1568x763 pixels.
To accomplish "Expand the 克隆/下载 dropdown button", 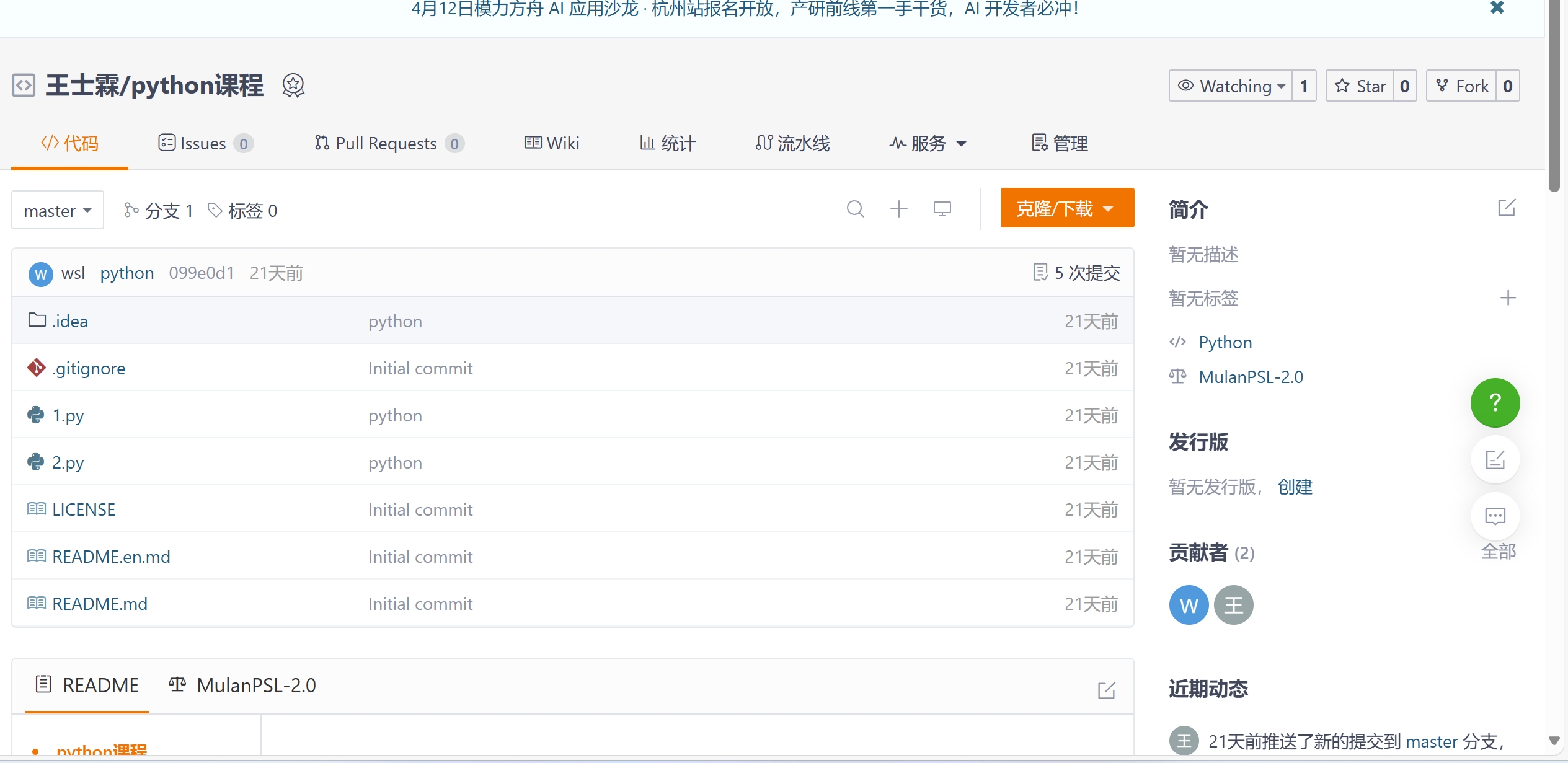I will (x=1066, y=208).
